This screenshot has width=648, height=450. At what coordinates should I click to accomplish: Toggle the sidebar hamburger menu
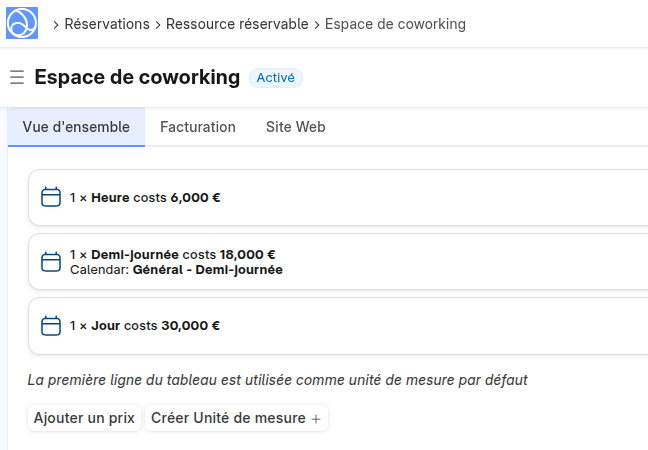pyautogui.click(x=16, y=77)
